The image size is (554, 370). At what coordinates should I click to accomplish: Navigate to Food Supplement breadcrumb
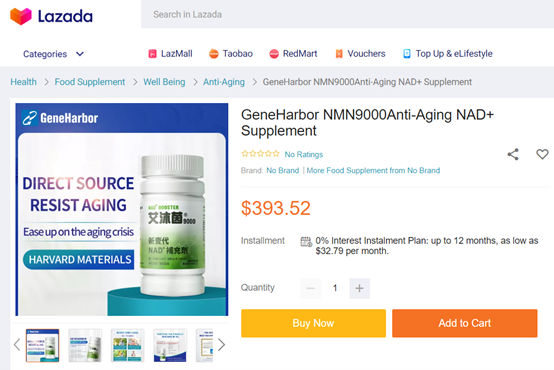[x=90, y=82]
